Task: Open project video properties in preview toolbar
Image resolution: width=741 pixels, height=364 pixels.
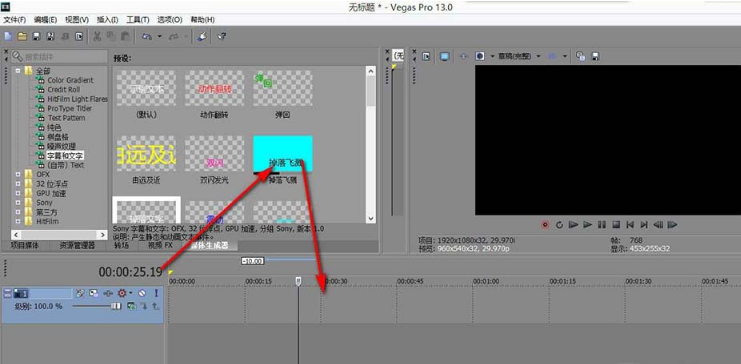Action: pos(427,56)
